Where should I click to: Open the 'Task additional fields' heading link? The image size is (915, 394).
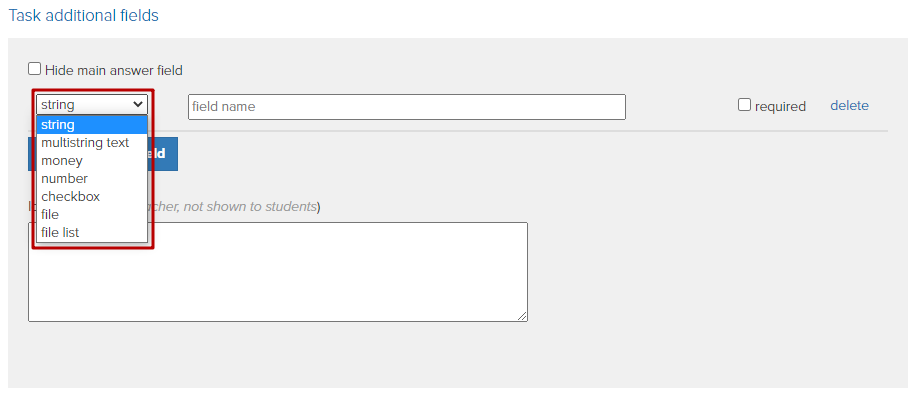pos(83,15)
